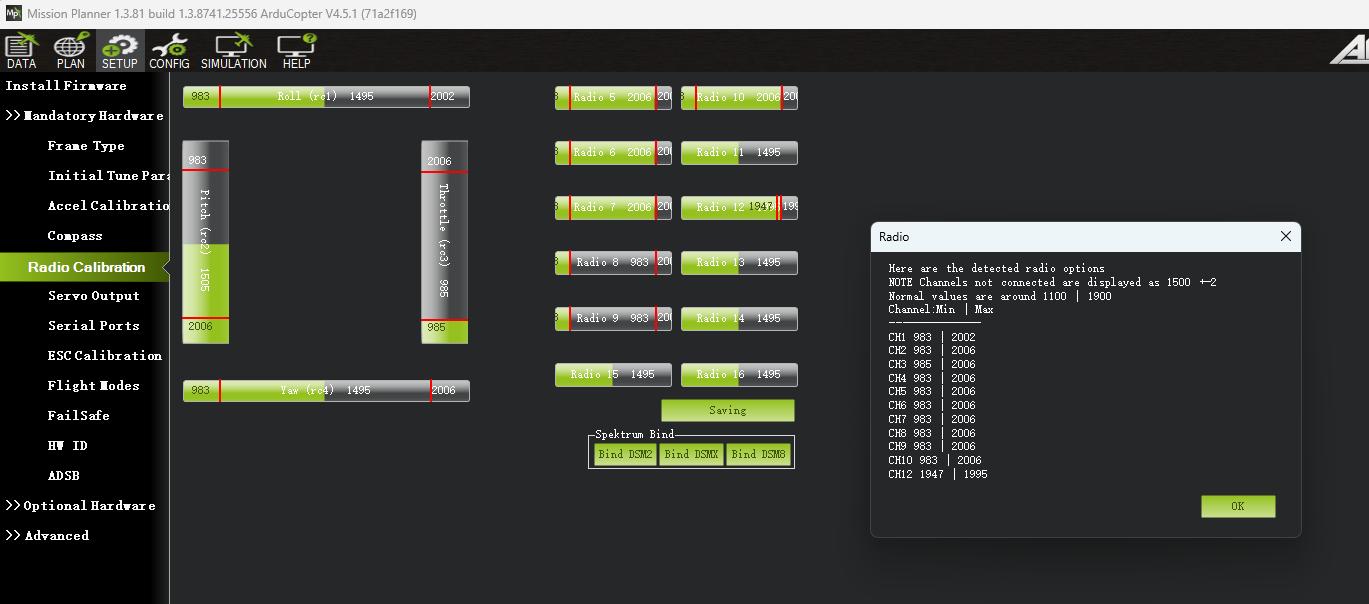Click the 'Normal values are around' line
Screen dimensions: 1369x604
(x=1000, y=296)
